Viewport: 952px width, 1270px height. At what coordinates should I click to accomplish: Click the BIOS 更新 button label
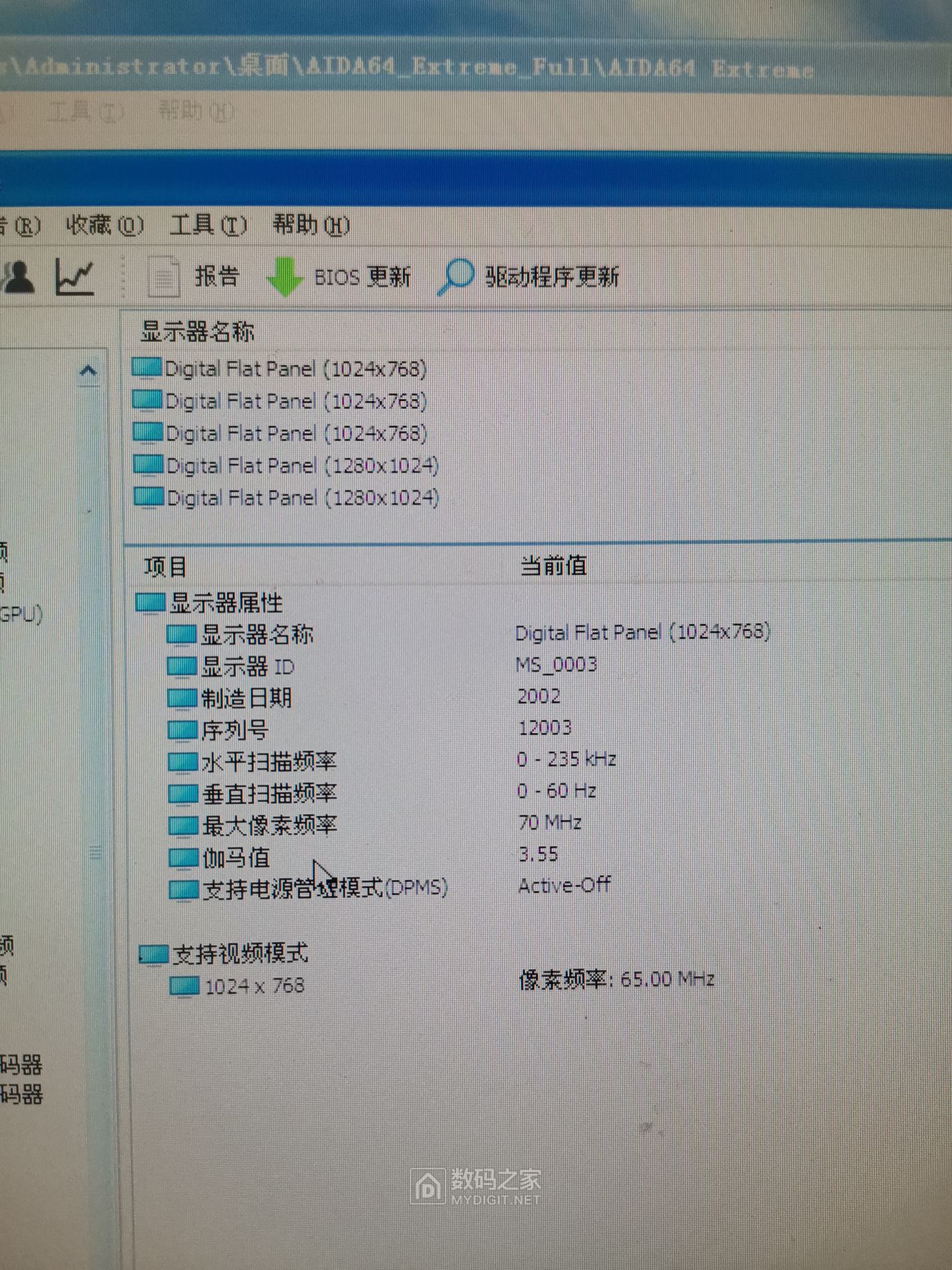tap(362, 277)
